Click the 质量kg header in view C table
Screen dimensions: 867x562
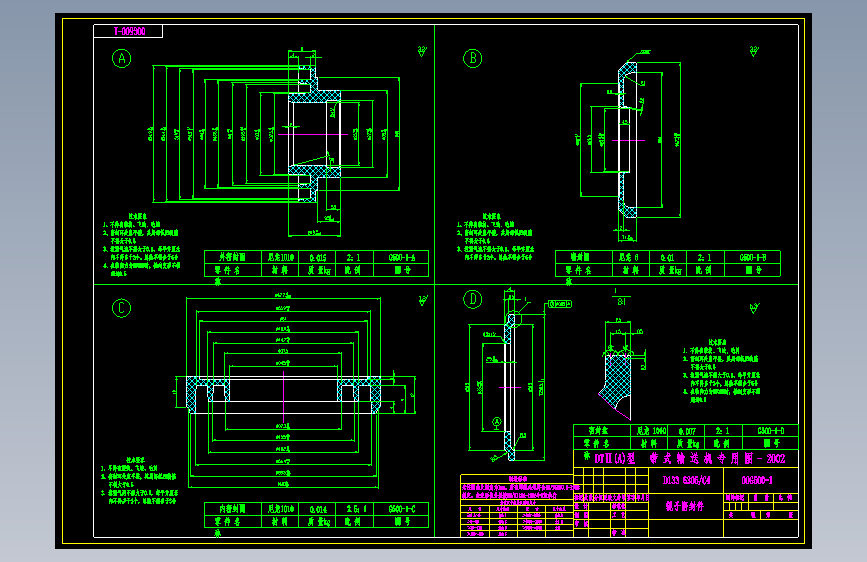[x=318, y=522]
